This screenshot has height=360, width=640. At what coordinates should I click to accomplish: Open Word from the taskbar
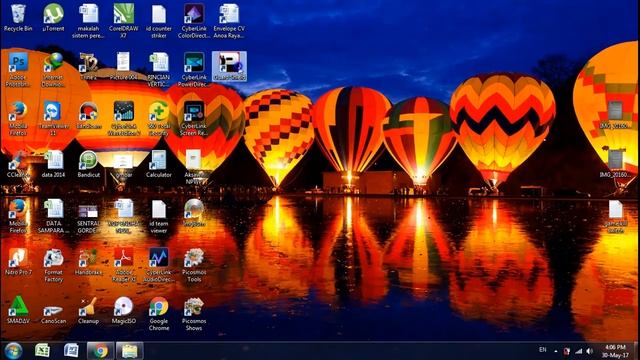click(71, 351)
